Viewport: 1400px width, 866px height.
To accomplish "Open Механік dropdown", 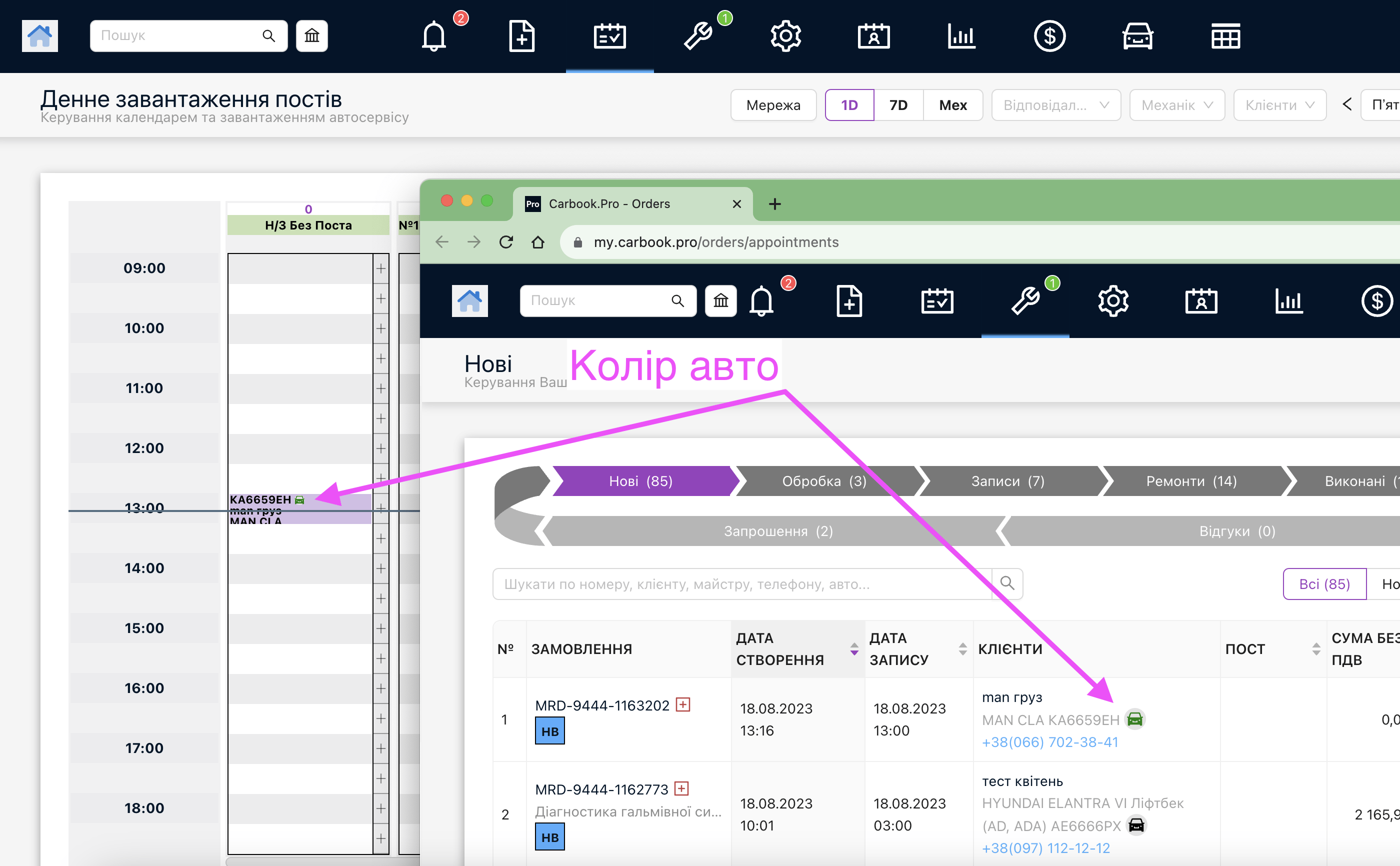I will [x=1176, y=105].
